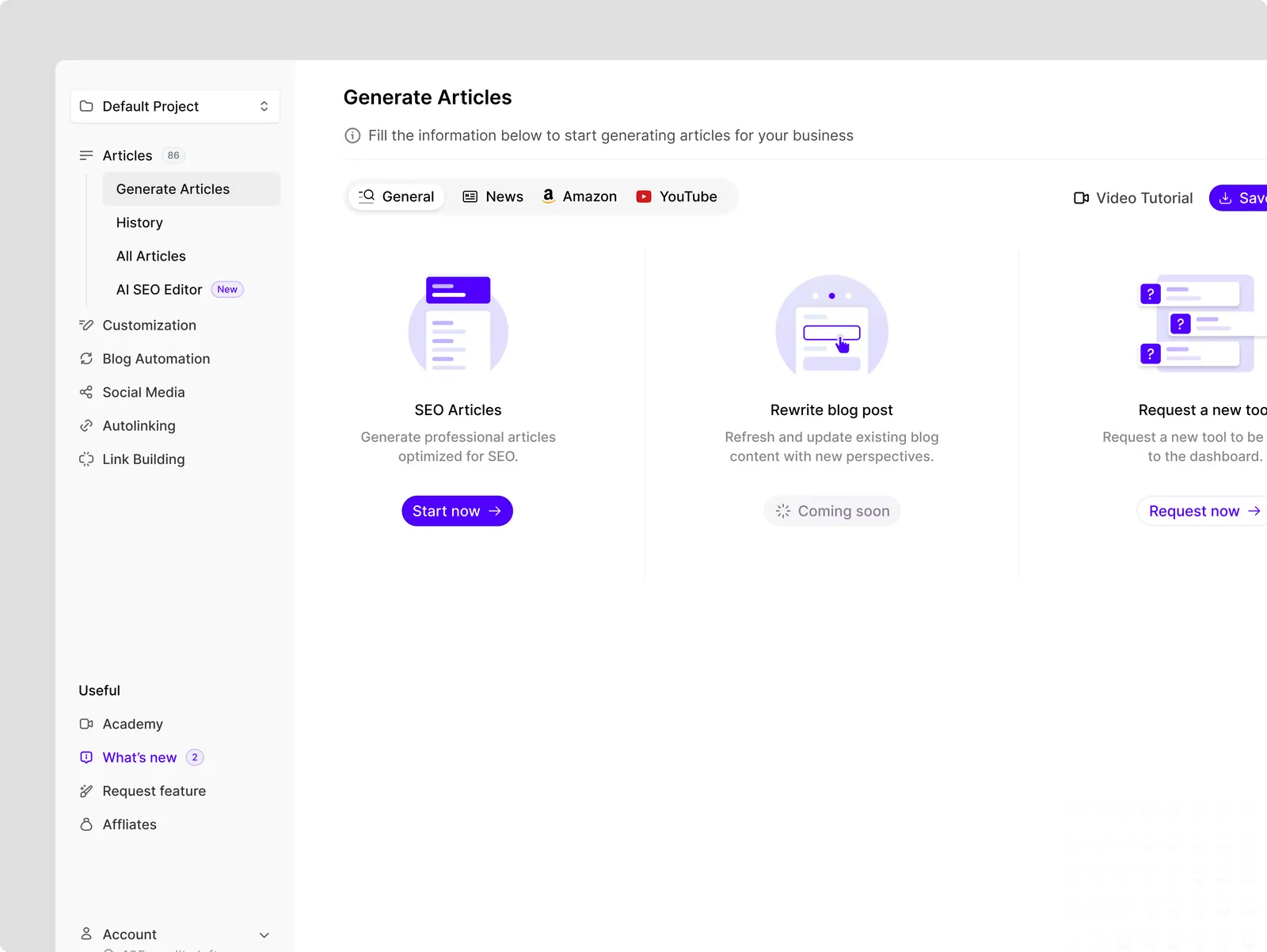This screenshot has width=1267, height=952.
Task: Open Academy under Useful
Action: point(132,724)
